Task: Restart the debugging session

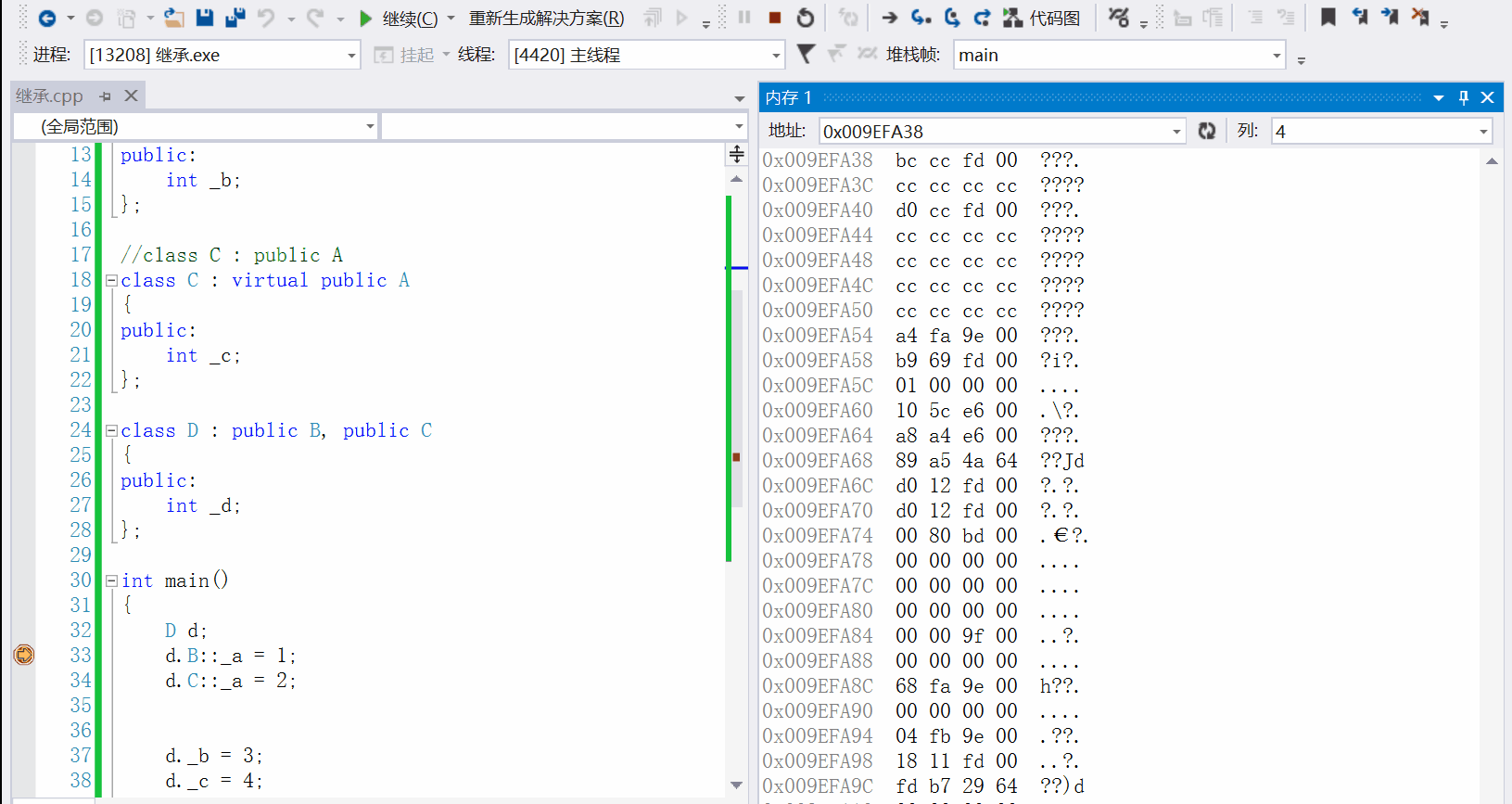Action: point(806,18)
